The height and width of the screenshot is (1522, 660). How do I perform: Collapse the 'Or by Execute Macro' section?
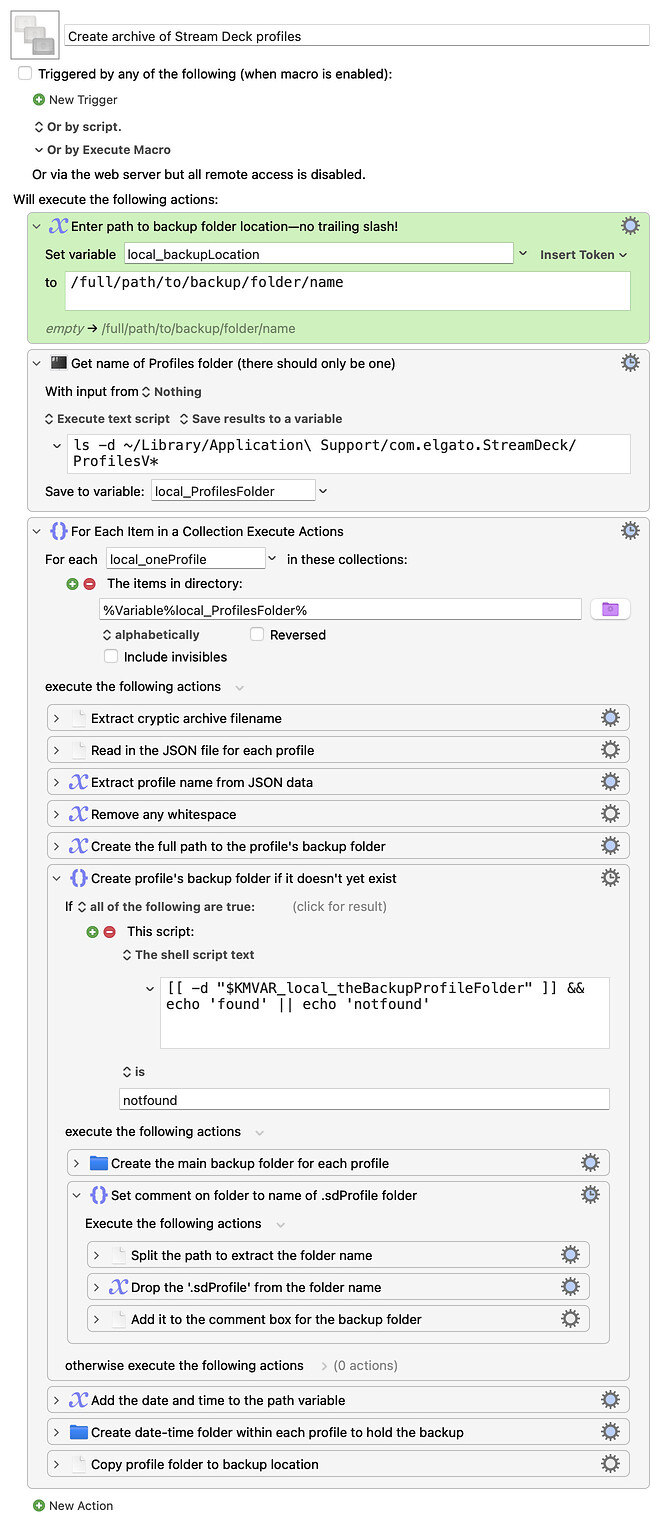[39, 150]
